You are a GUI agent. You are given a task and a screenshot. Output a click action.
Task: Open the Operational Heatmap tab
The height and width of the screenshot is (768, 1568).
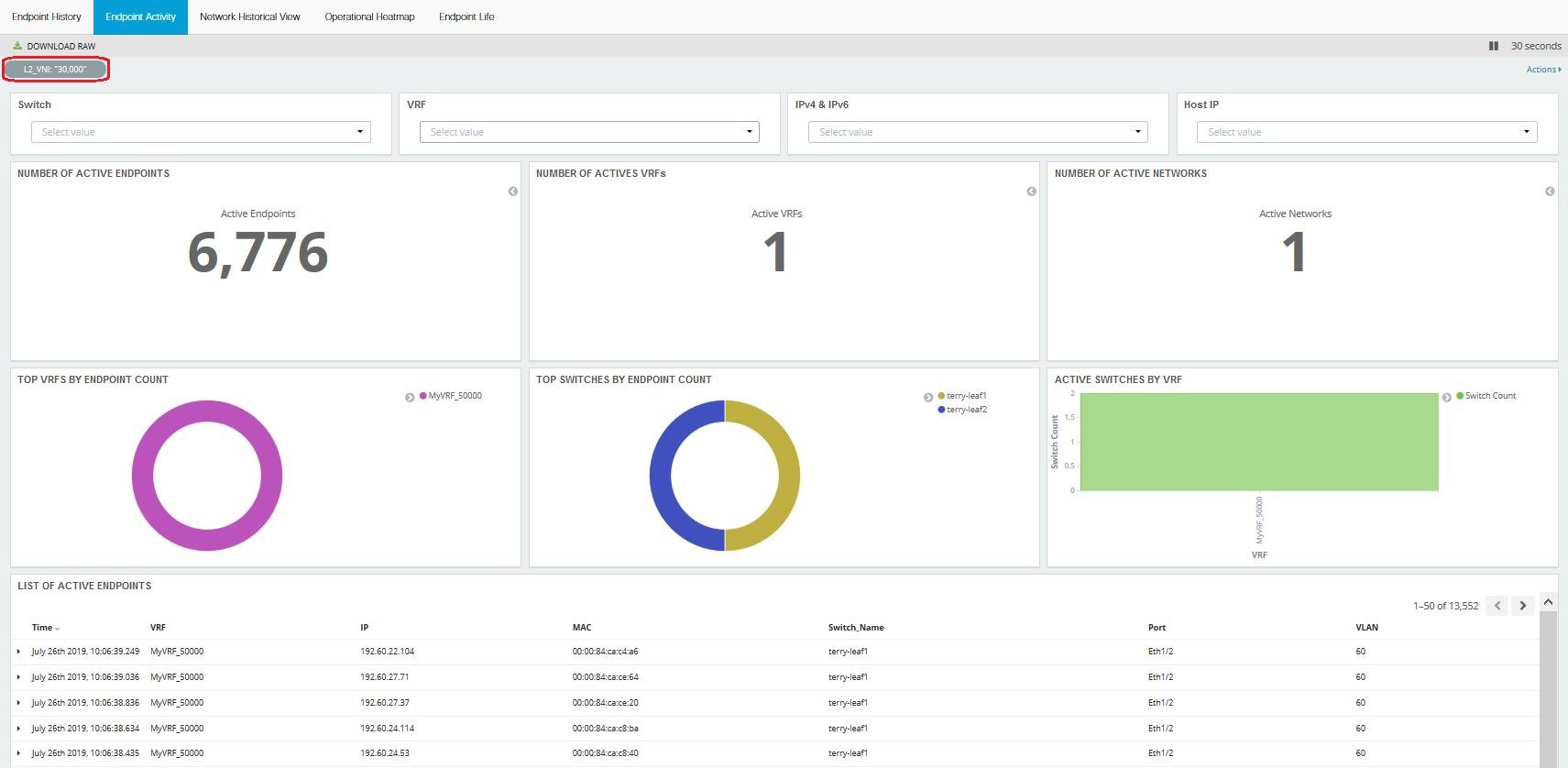[369, 16]
